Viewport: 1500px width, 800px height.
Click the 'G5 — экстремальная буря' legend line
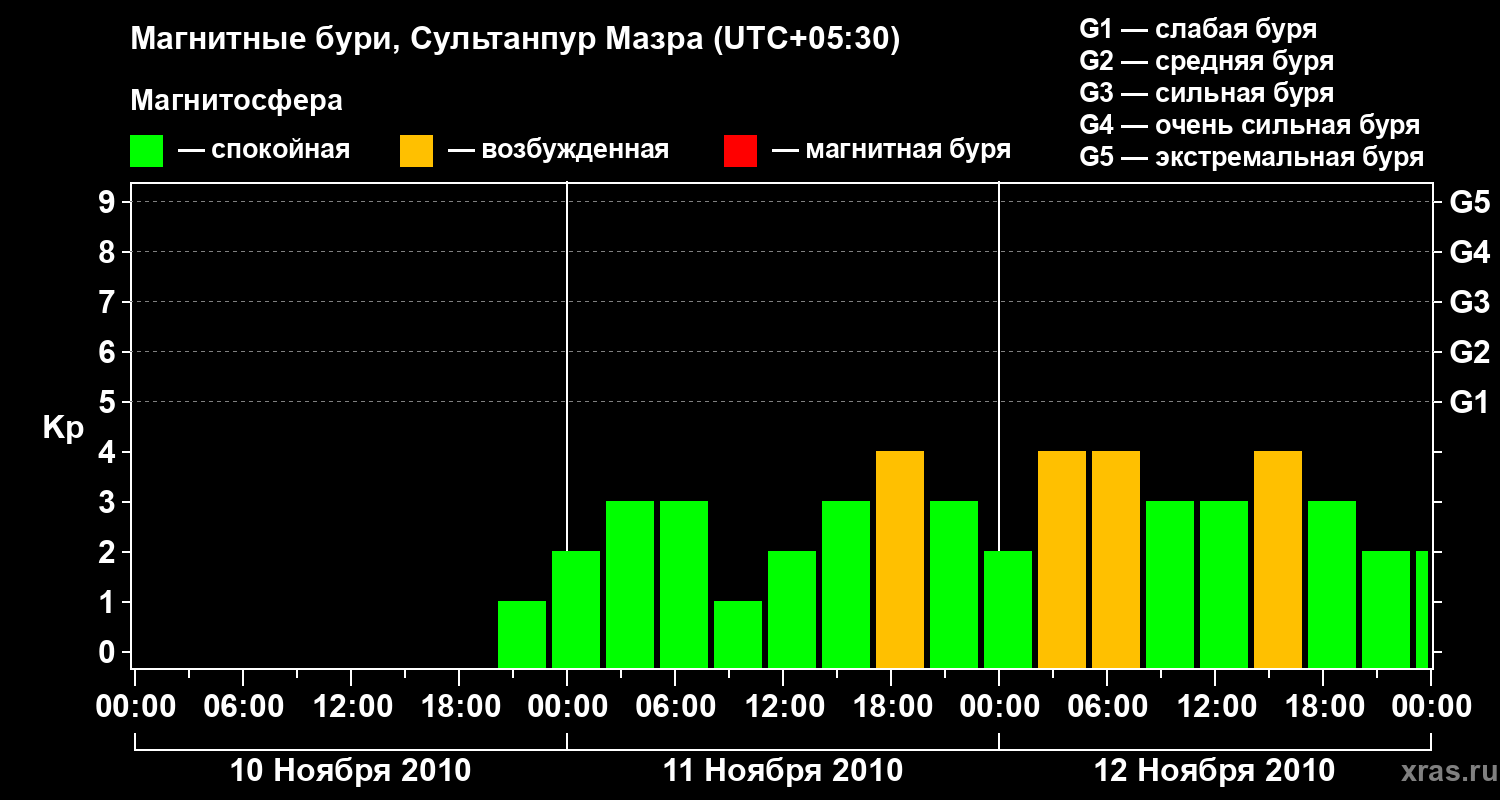click(x=1252, y=157)
